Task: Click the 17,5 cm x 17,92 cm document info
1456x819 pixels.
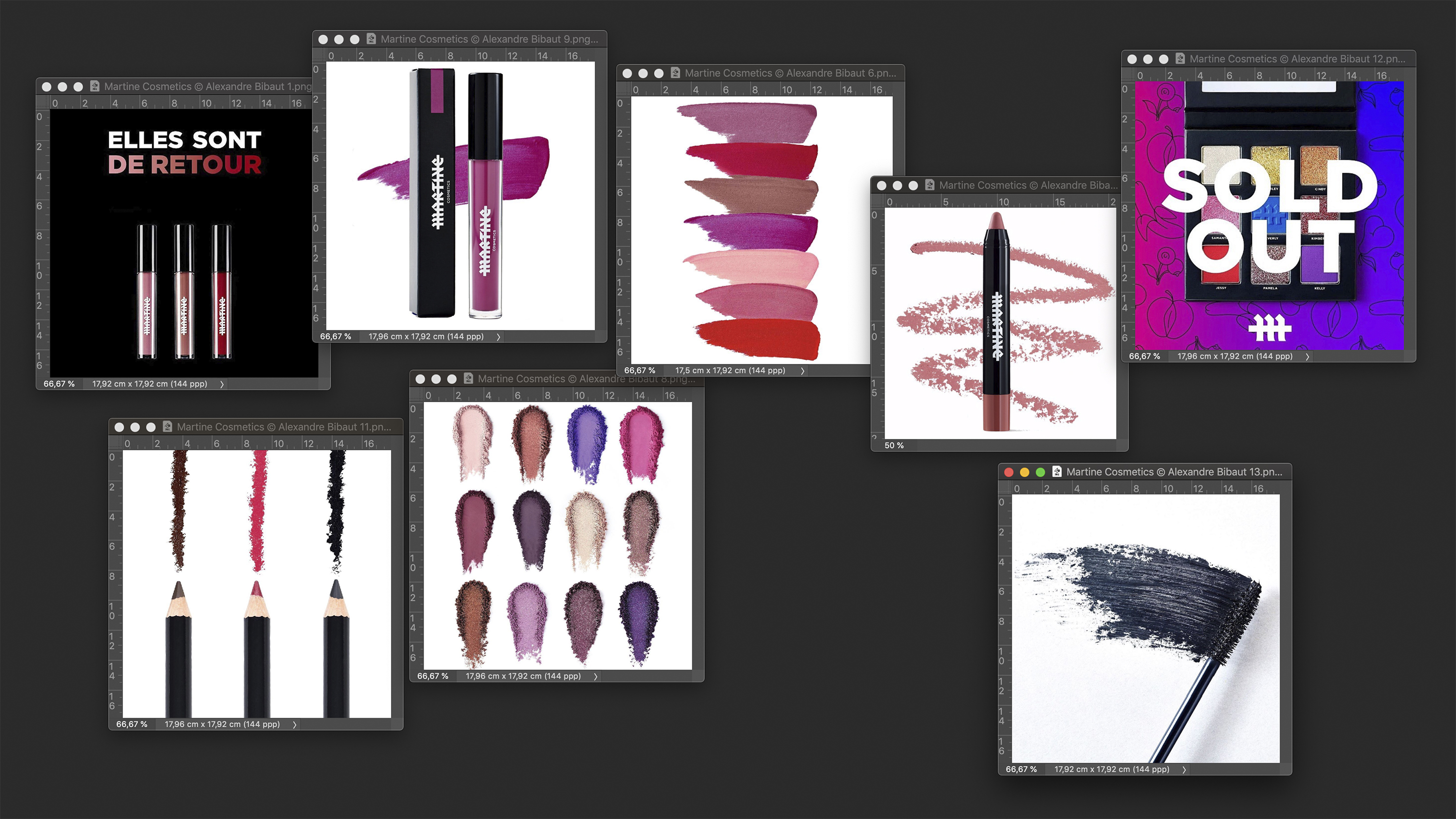Action: 730,370
